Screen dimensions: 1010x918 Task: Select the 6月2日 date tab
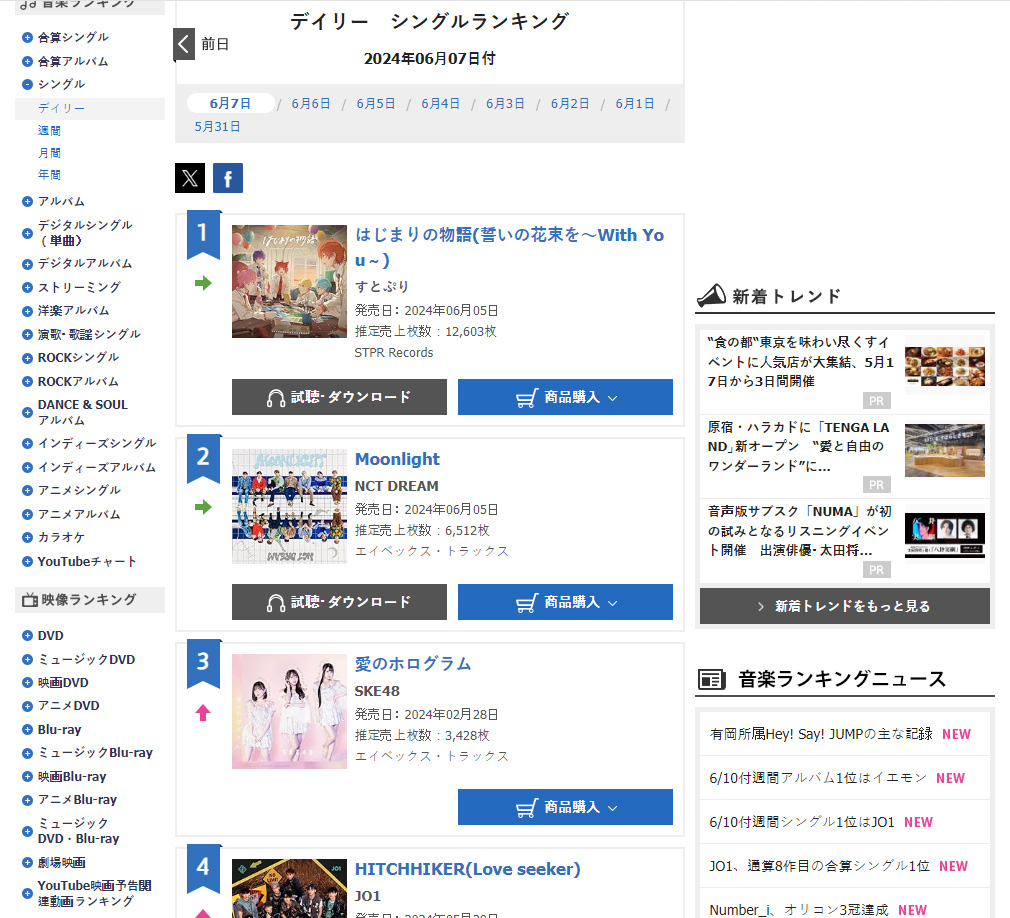tap(570, 104)
